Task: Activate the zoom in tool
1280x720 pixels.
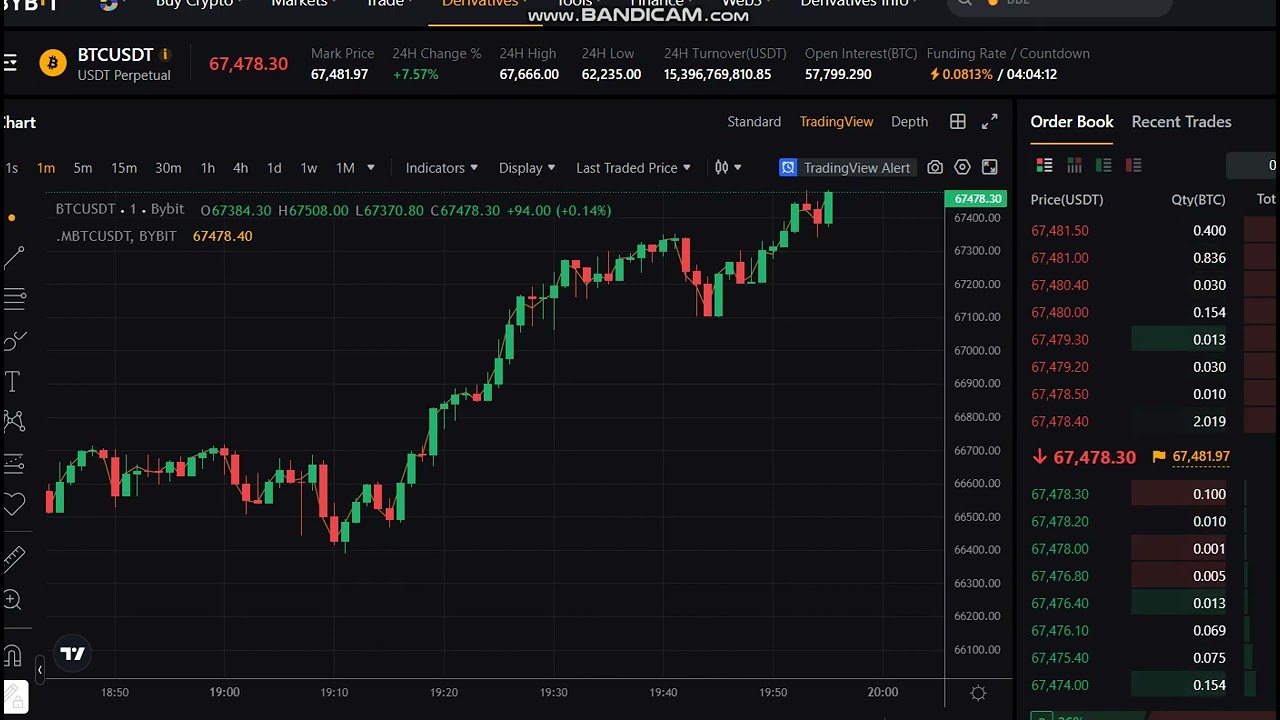Action: 12,600
